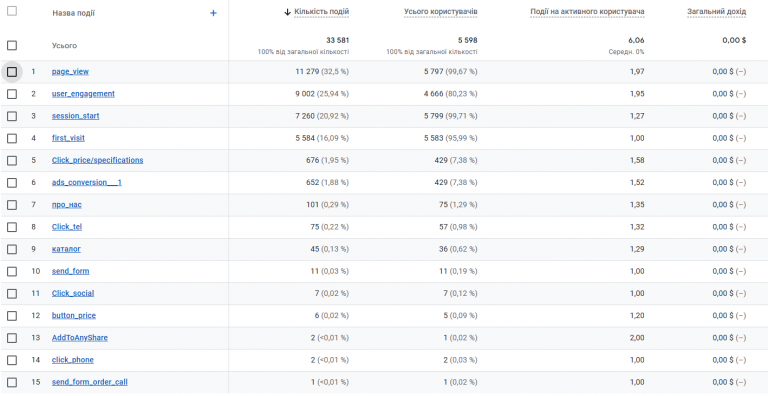
Task: Check the Усього totals row checkbox
Action: [12, 46]
